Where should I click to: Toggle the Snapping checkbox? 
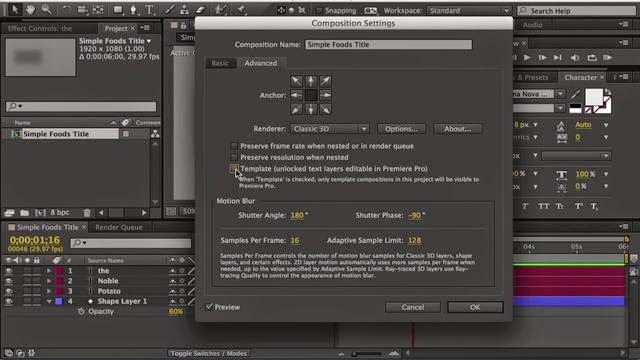319,11
